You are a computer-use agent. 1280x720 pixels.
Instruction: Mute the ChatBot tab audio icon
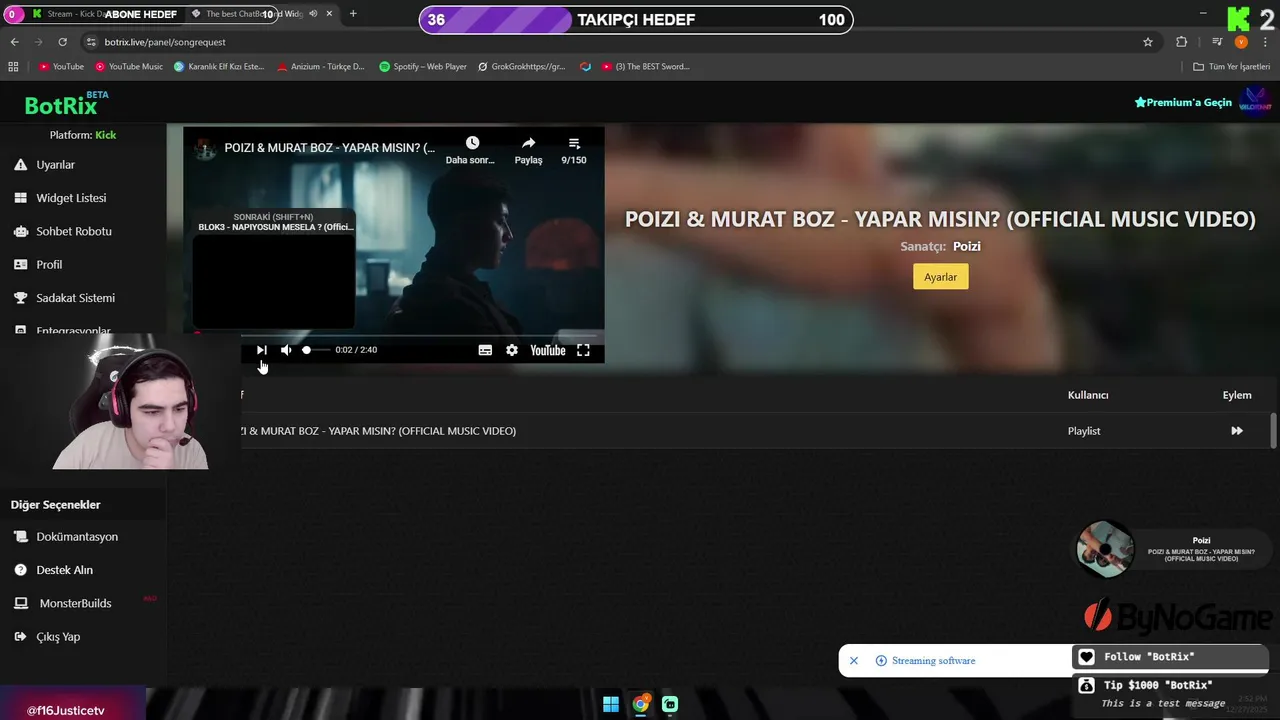(x=313, y=14)
